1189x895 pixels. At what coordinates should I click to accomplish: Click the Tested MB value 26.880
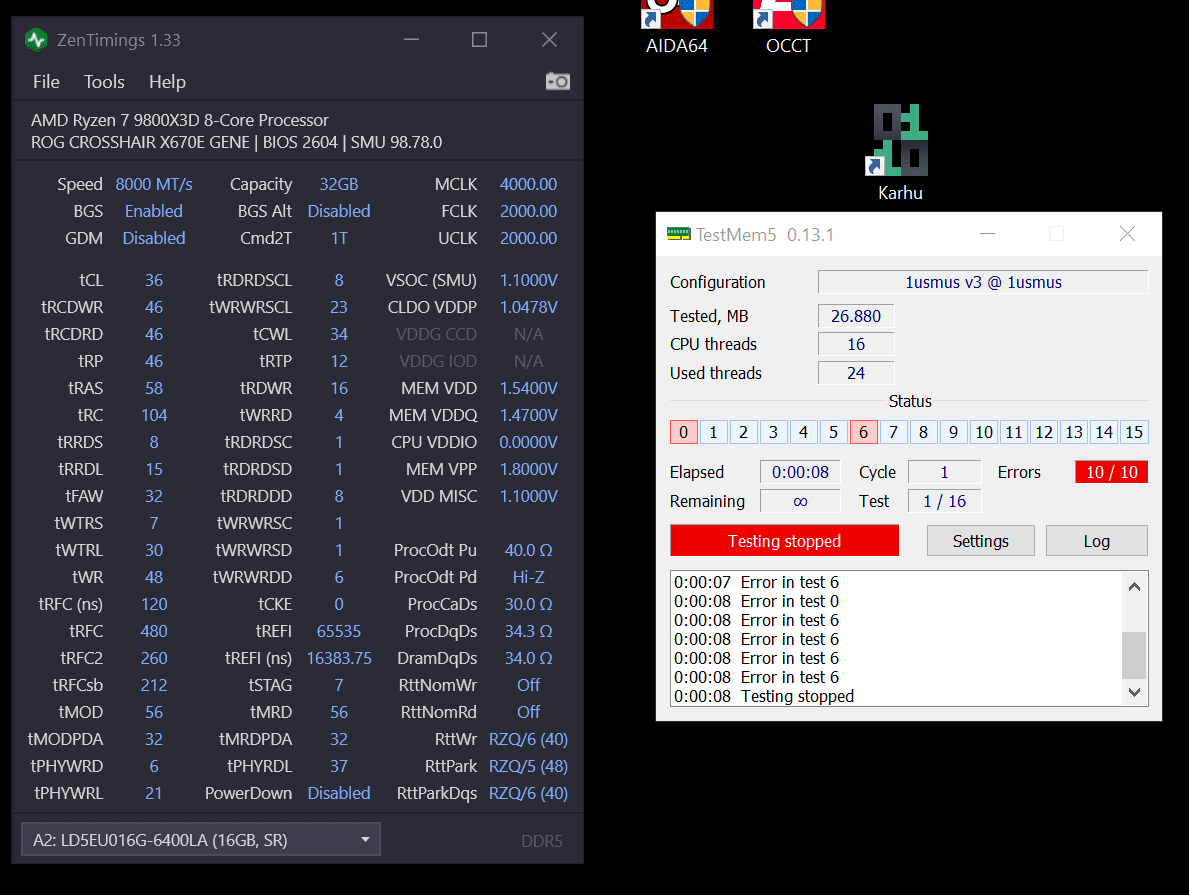coord(856,316)
